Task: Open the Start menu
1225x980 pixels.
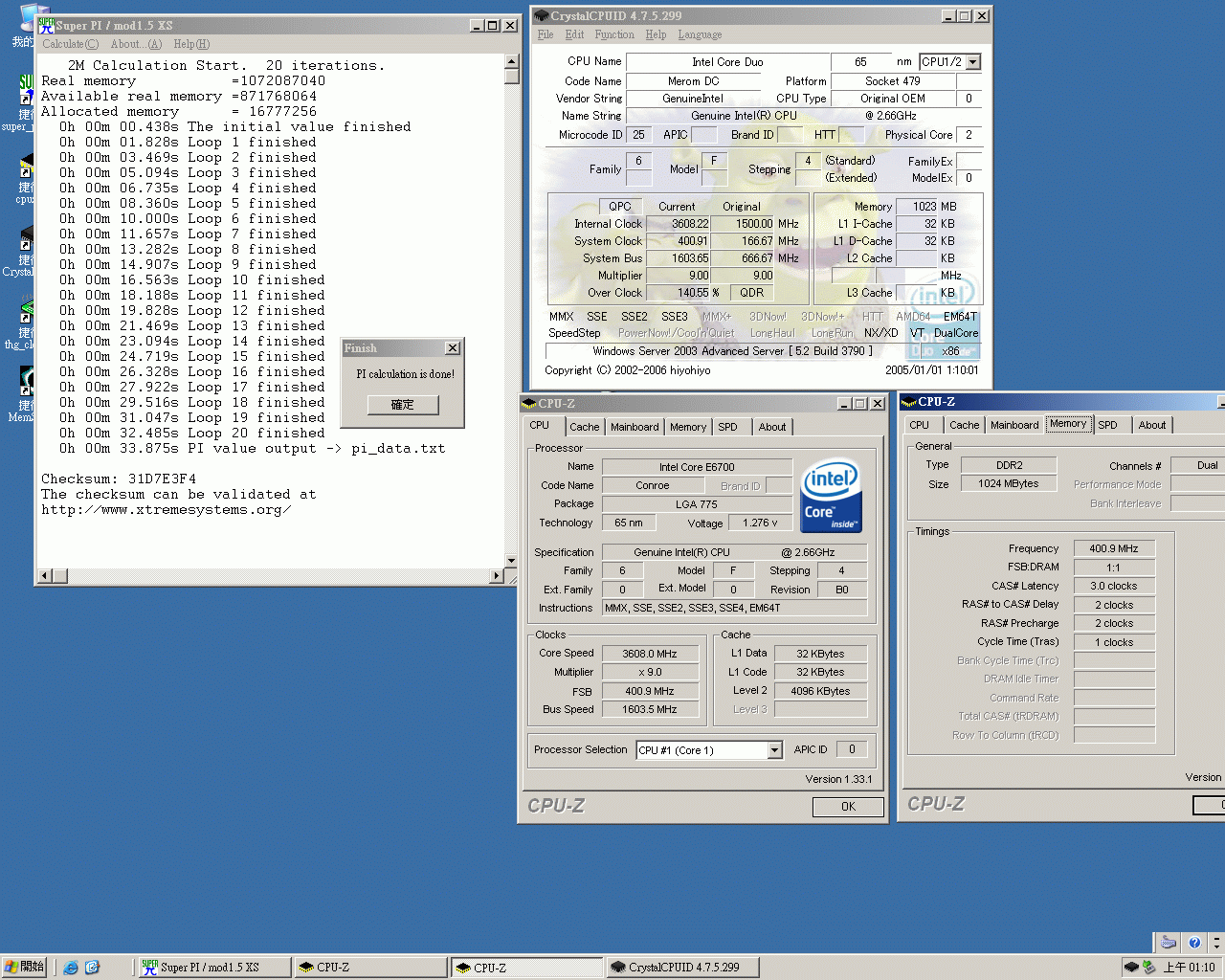Action: click(25, 968)
